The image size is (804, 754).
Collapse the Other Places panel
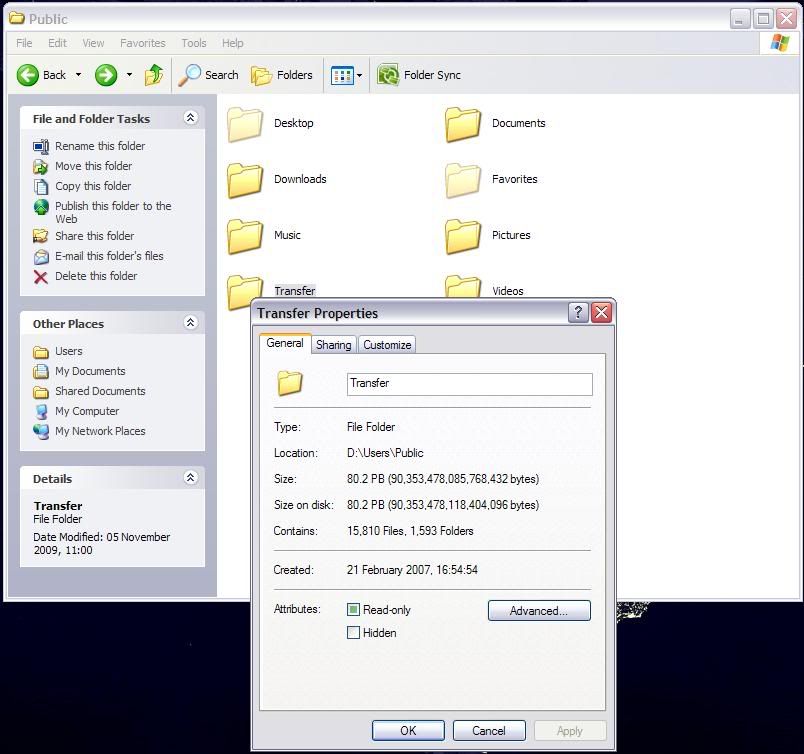pos(190,323)
